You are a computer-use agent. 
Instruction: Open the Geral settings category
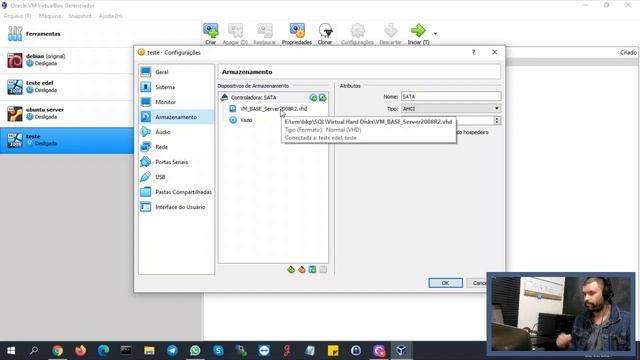click(x=176, y=72)
